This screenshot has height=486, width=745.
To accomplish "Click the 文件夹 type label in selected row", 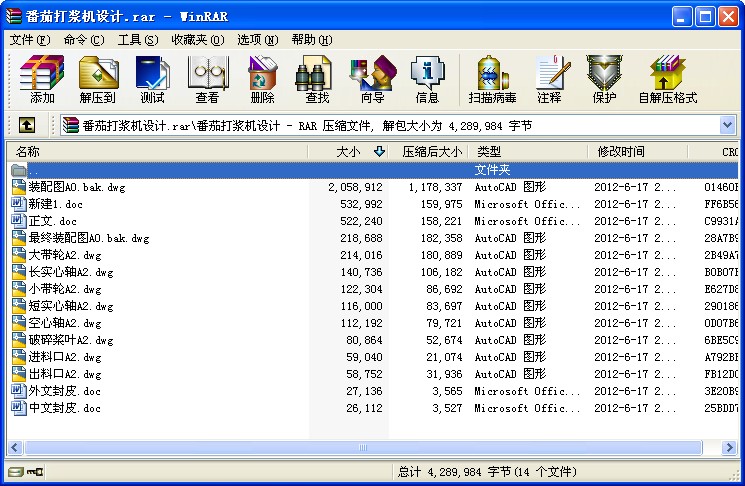I will [492, 170].
